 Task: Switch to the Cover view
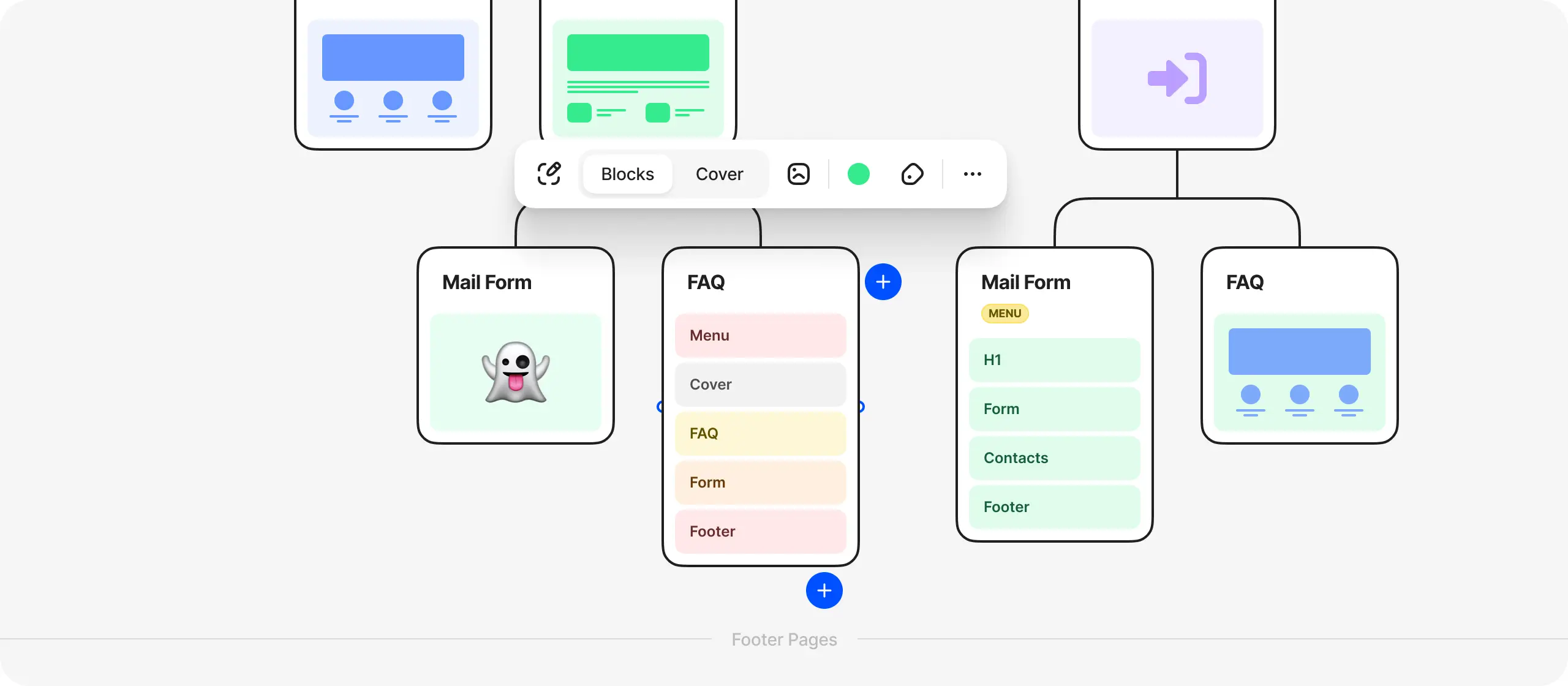pyautogui.click(x=719, y=174)
